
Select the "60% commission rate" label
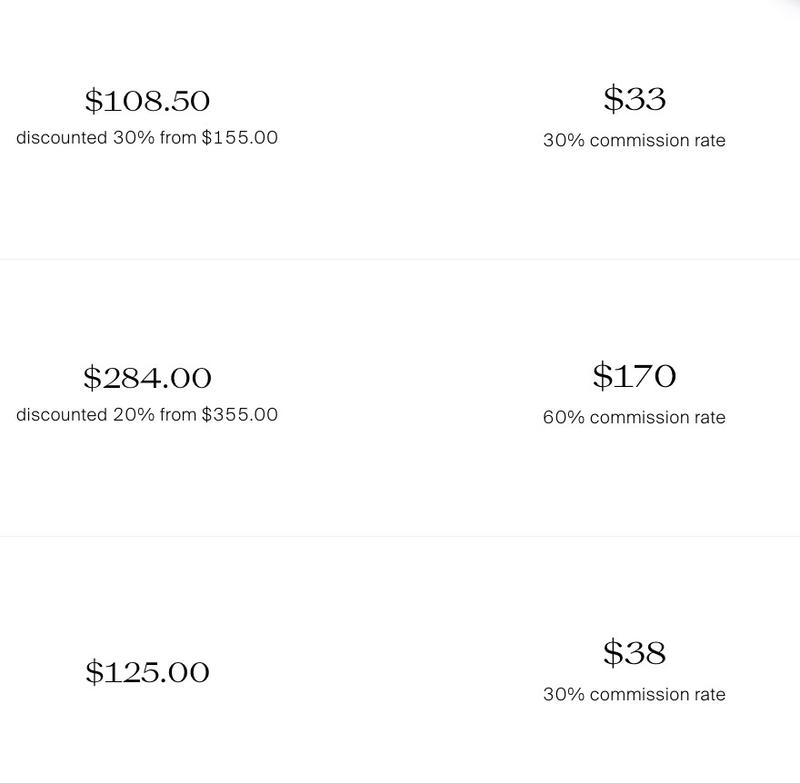(634, 418)
